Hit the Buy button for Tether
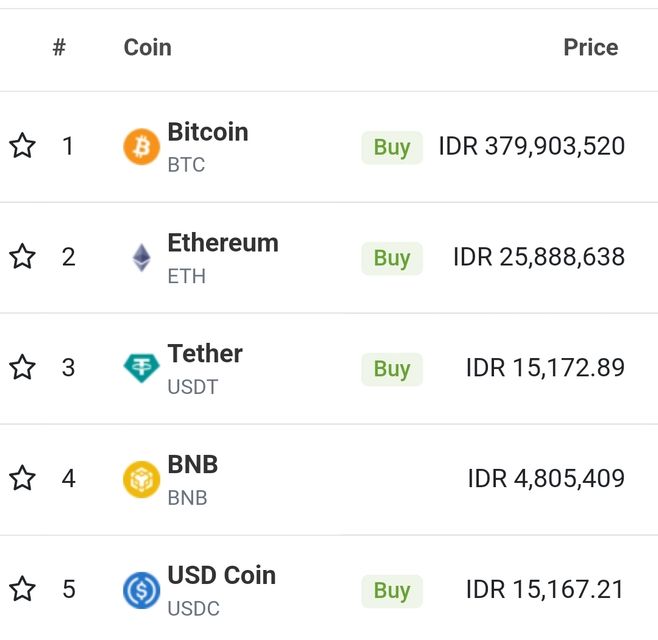This screenshot has height=640, width=658. coord(392,369)
